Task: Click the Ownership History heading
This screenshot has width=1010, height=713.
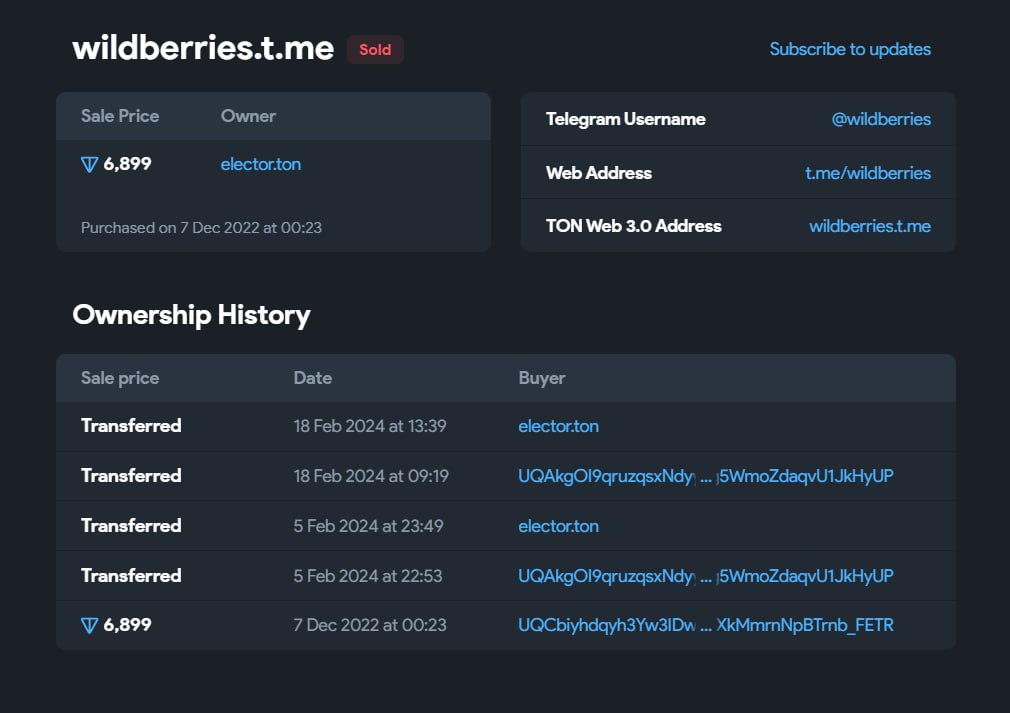Action: pyautogui.click(x=191, y=315)
